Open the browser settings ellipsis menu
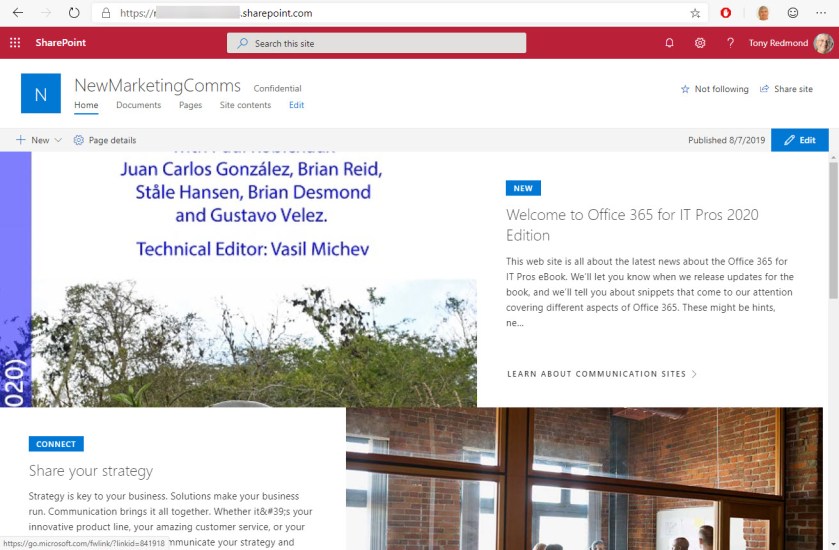 coord(821,13)
